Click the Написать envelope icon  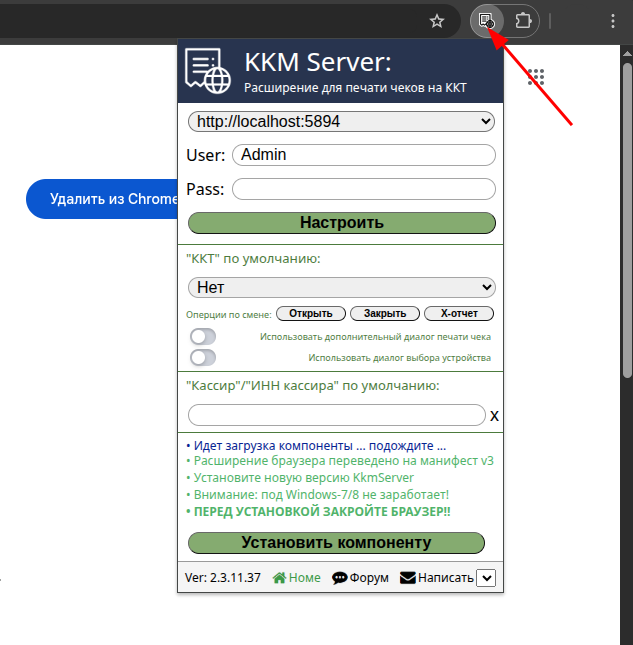coord(408,578)
